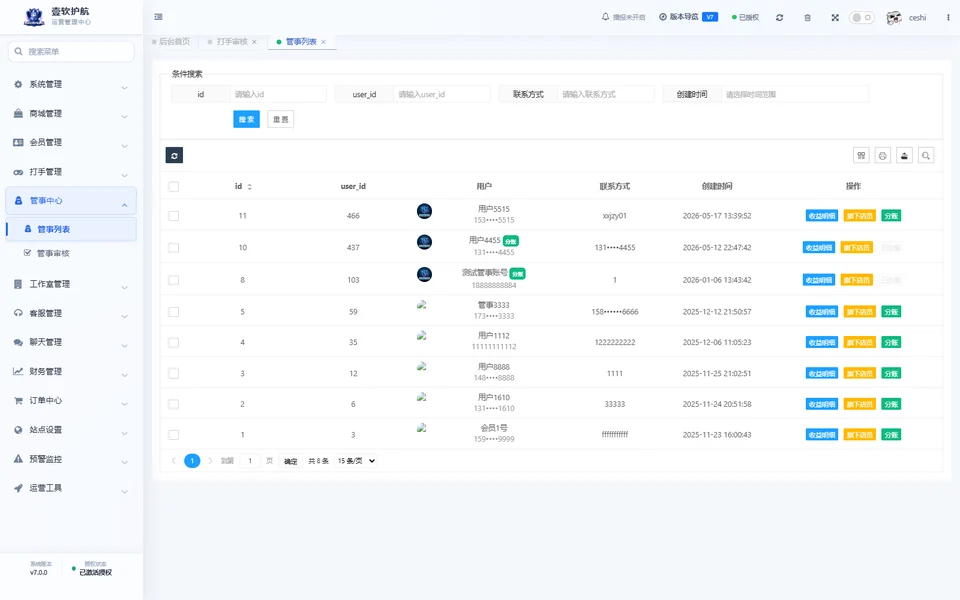Enter fullscreen using the expand icon
Screen dimensions: 960x600
835,18
